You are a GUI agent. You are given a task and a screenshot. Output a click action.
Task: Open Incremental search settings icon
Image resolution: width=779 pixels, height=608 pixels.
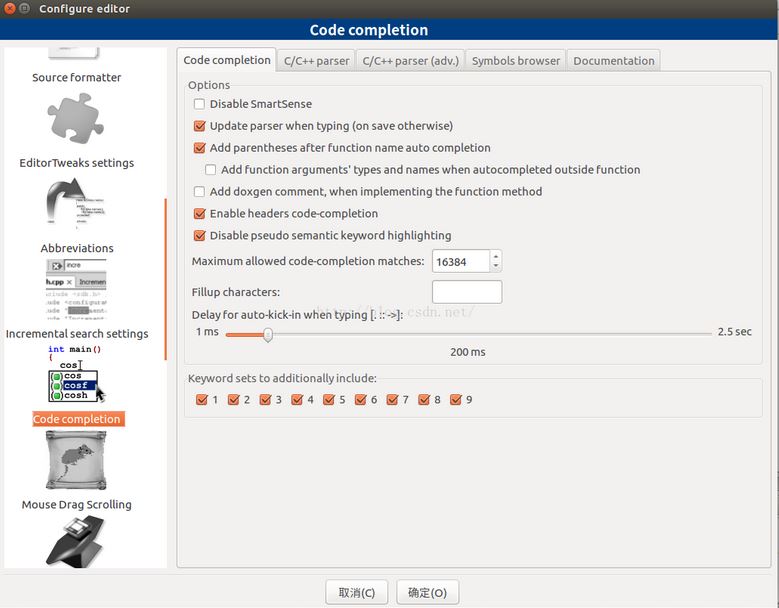[x=76, y=289]
